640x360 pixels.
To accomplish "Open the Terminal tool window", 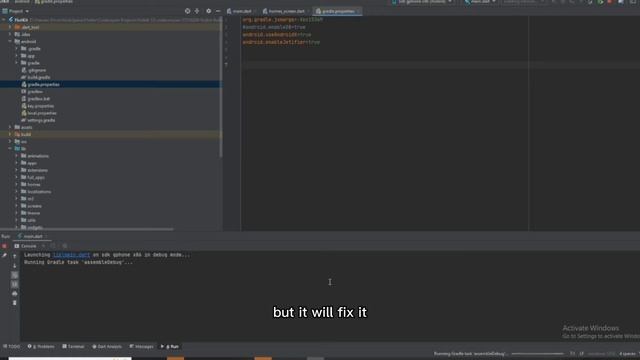I will coord(73,347).
